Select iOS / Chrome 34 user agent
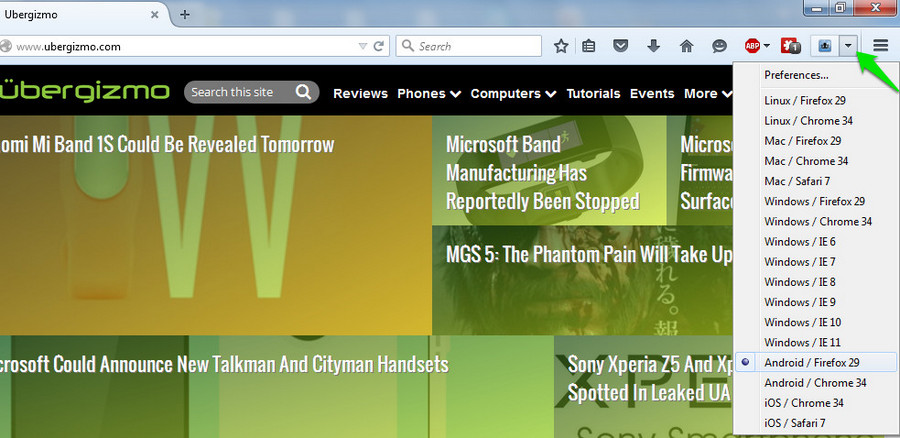This screenshot has height=438, width=900. [x=816, y=402]
